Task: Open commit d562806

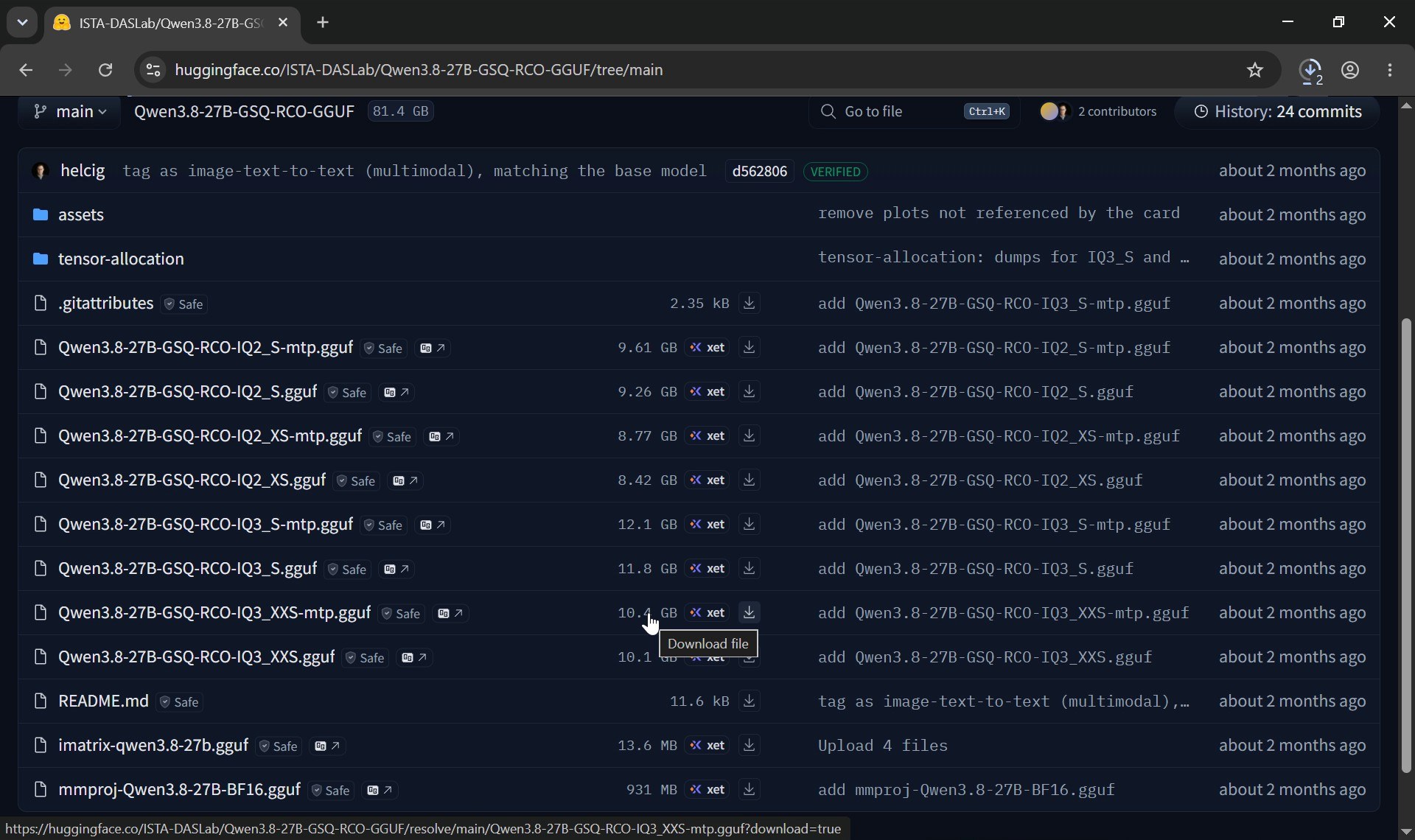Action: (x=759, y=171)
